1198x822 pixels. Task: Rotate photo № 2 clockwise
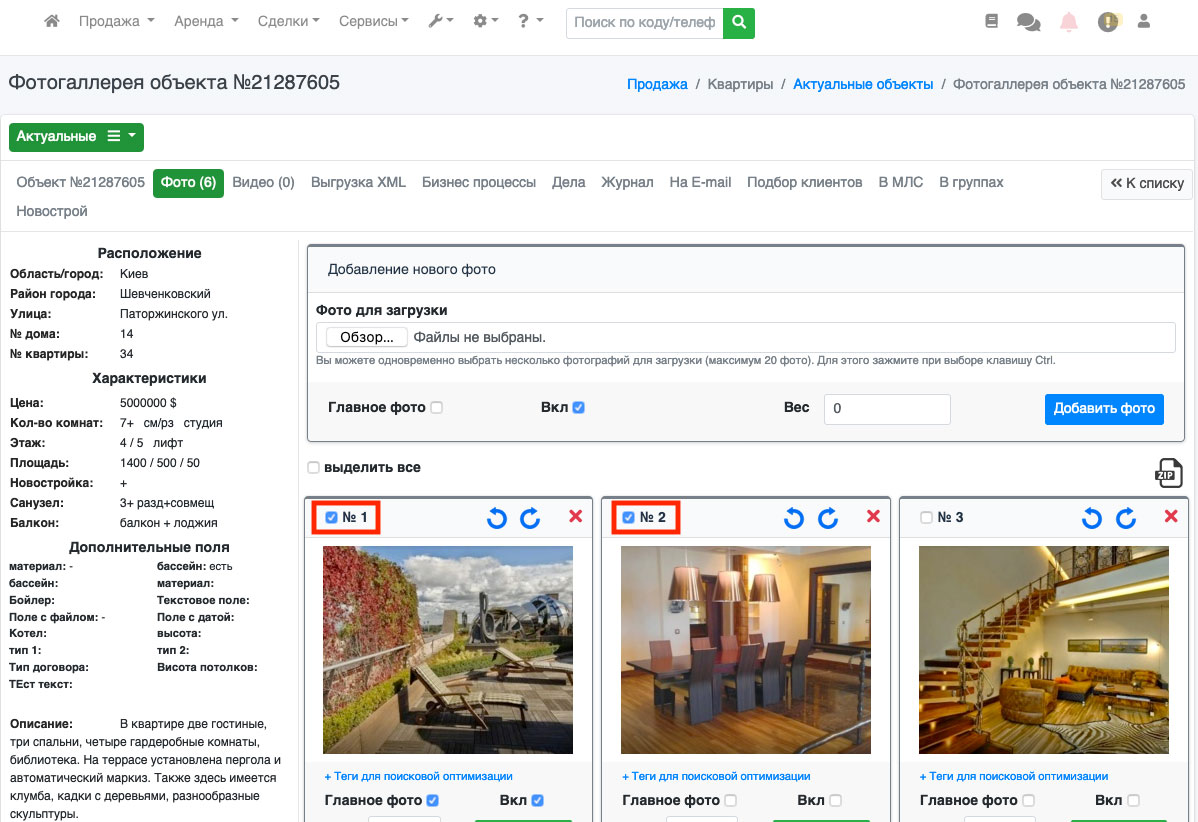click(828, 517)
